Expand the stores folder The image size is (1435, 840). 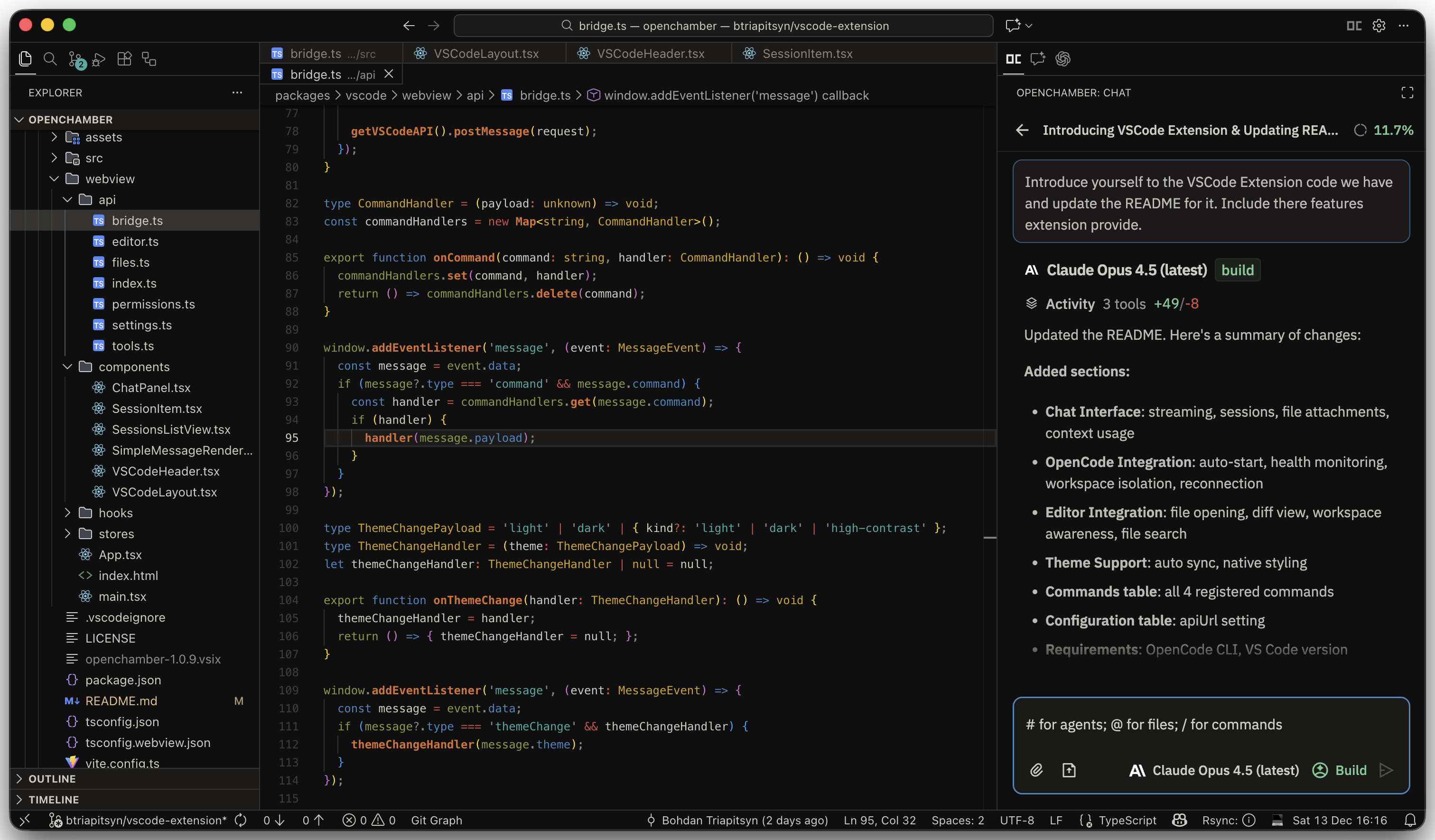(x=68, y=533)
